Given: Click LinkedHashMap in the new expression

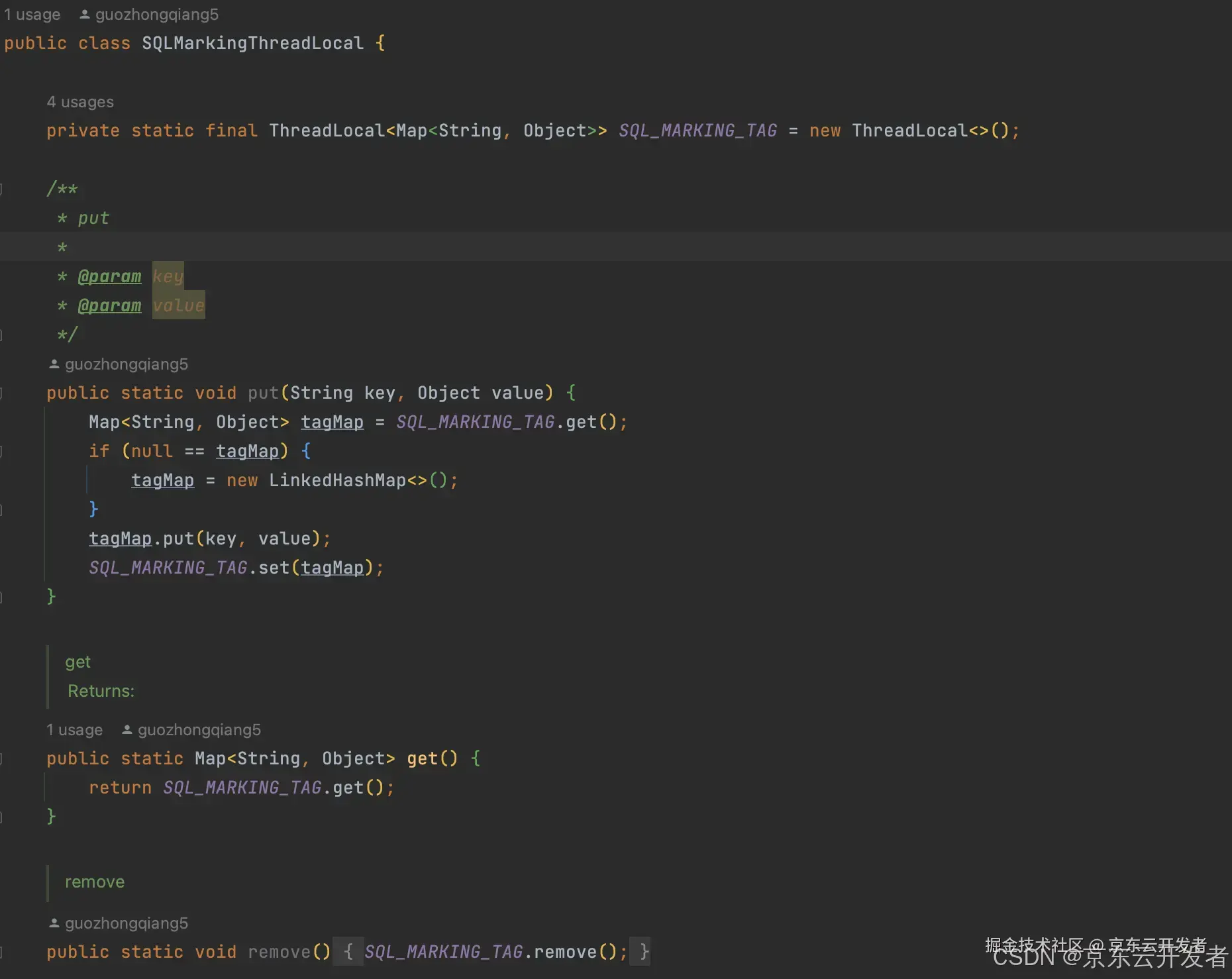Looking at the screenshot, I should click(337, 480).
